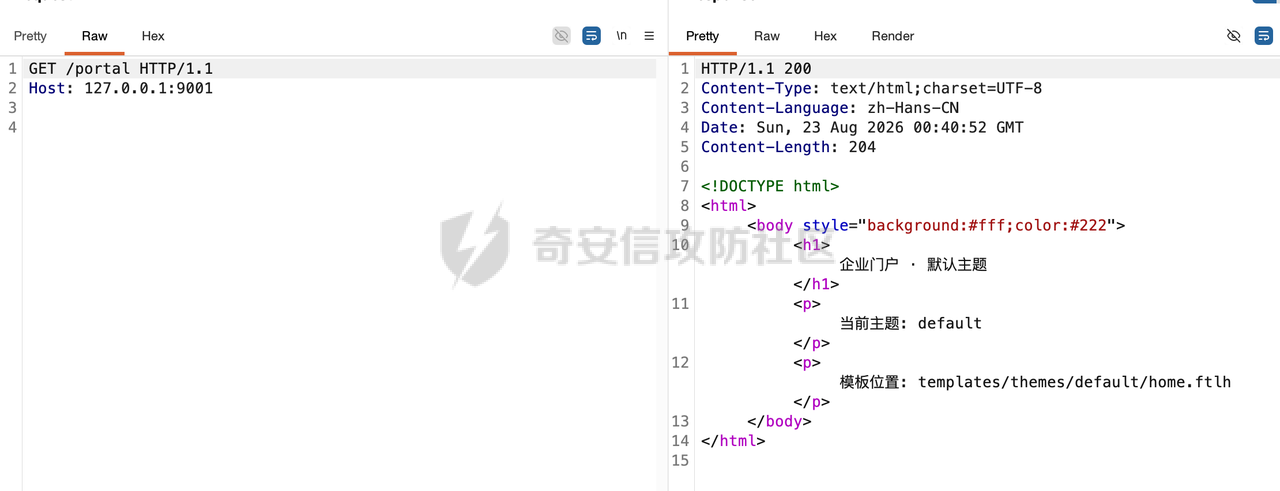Switch response view to Raw tab
Screen dimensions: 1280x491
point(767,36)
